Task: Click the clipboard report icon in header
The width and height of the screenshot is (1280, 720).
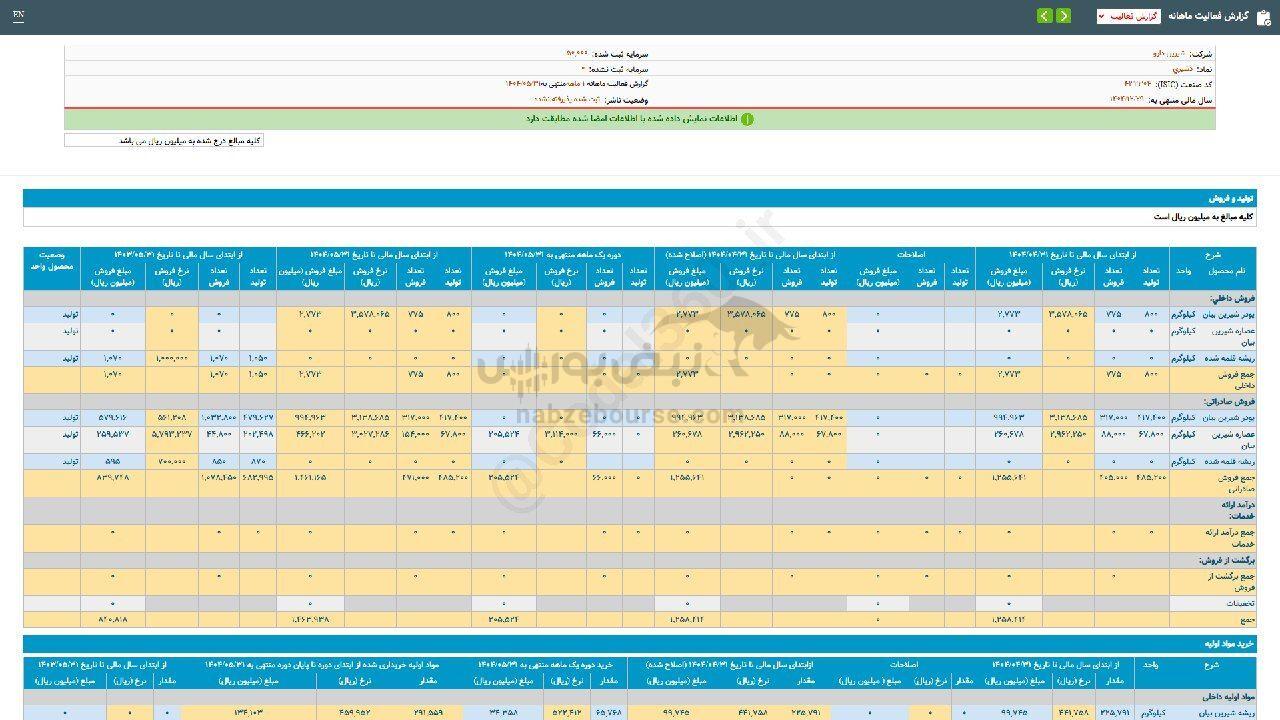Action: pyautogui.click(x=1264, y=16)
